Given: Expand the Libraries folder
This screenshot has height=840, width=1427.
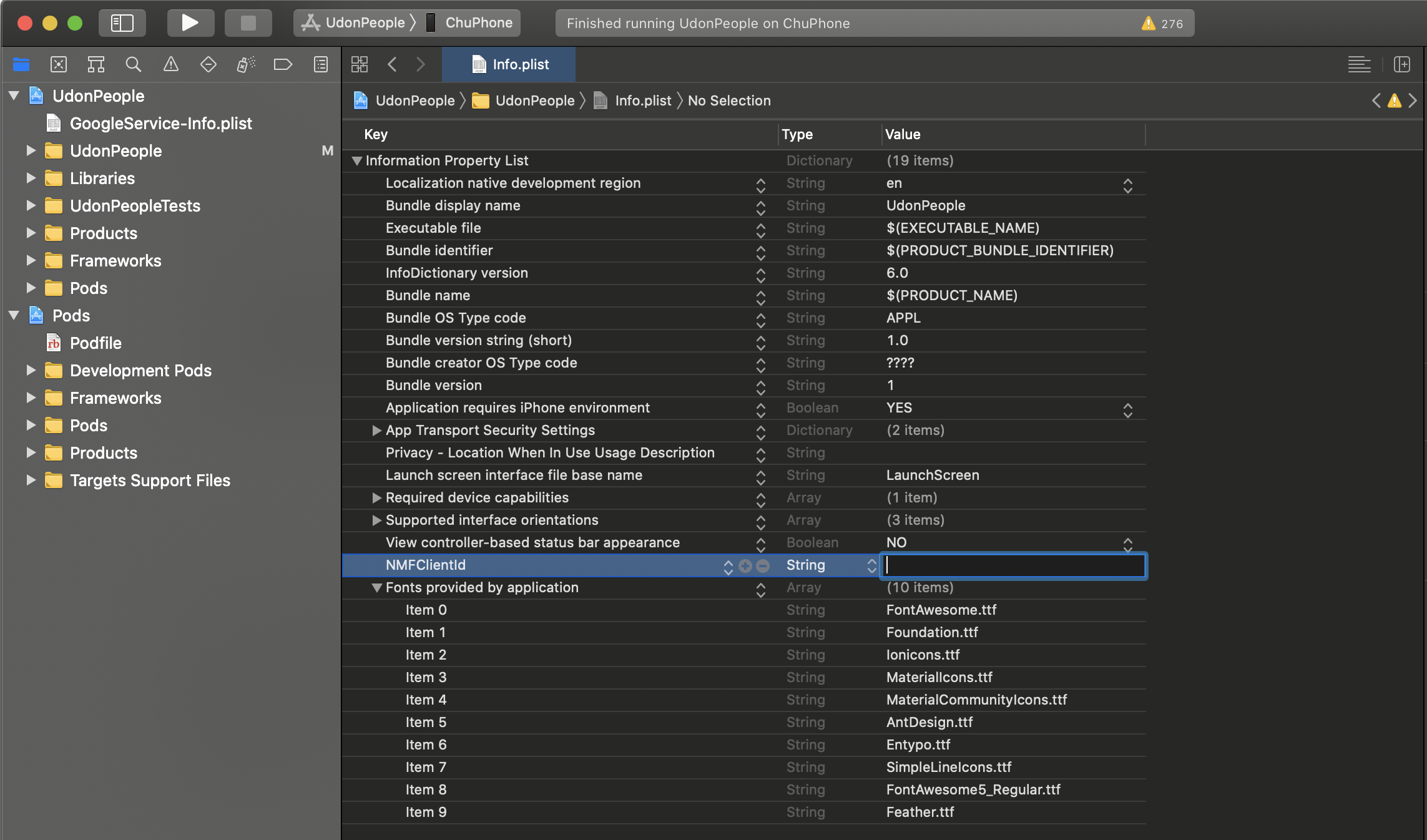Looking at the screenshot, I should tap(31, 178).
